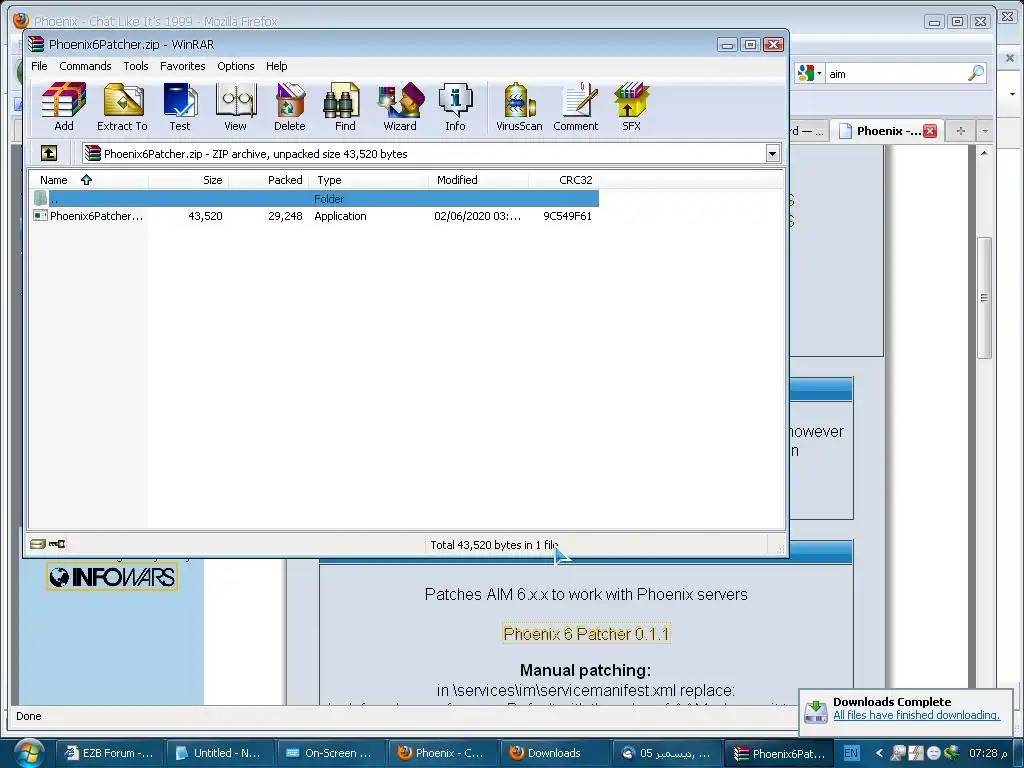Click the Find binoculars icon
Image resolution: width=1024 pixels, height=768 pixels.
tap(344, 106)
